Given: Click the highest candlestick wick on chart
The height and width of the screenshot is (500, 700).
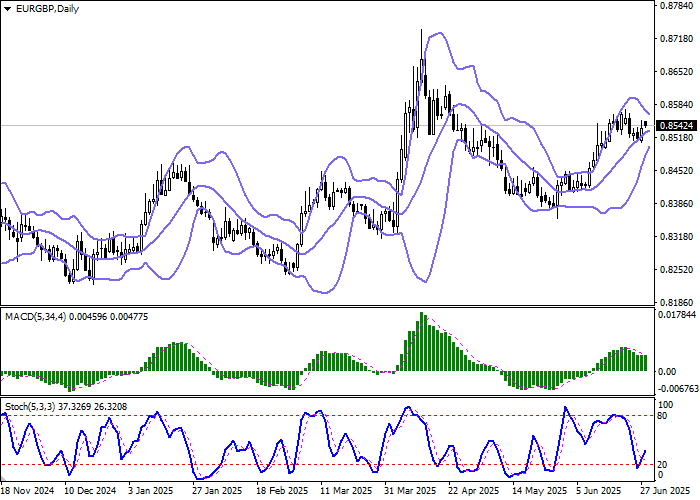Looking at the screenshot, I should point(421,32).
